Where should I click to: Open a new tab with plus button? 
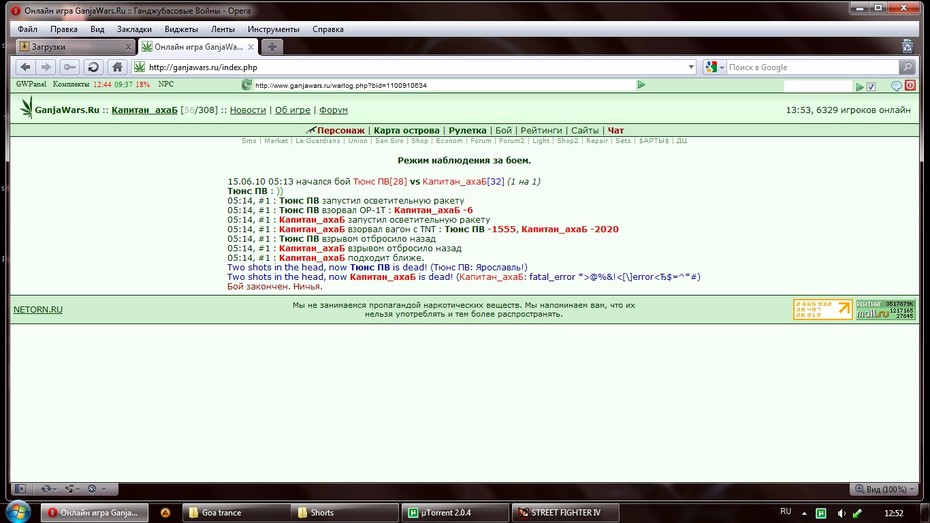(272, 47)
